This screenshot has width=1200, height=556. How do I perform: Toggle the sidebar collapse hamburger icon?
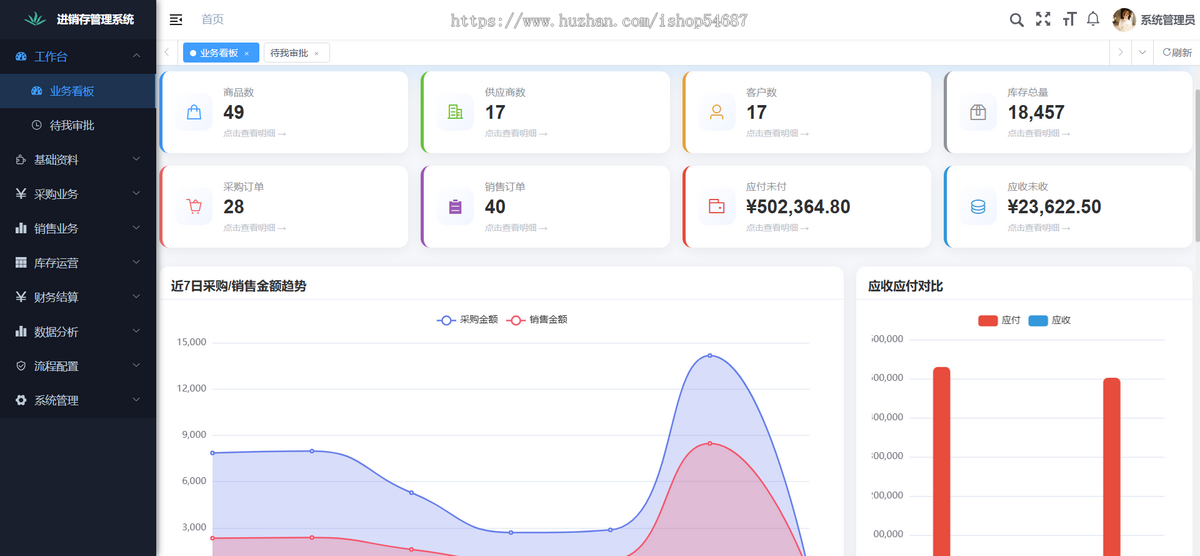click(176, 20)
